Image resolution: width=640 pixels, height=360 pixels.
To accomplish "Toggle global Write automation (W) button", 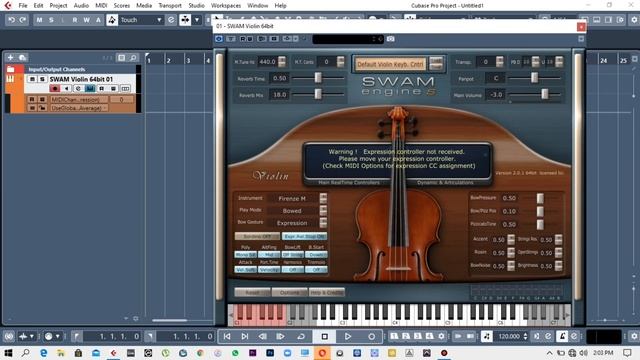I will 87,20.
